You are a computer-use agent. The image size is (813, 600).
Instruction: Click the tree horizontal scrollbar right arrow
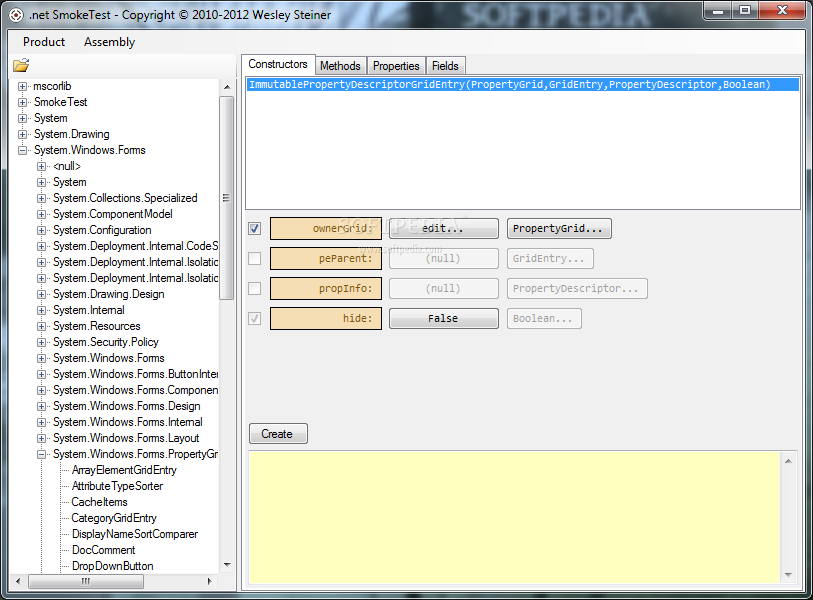(x=209, y=581)
